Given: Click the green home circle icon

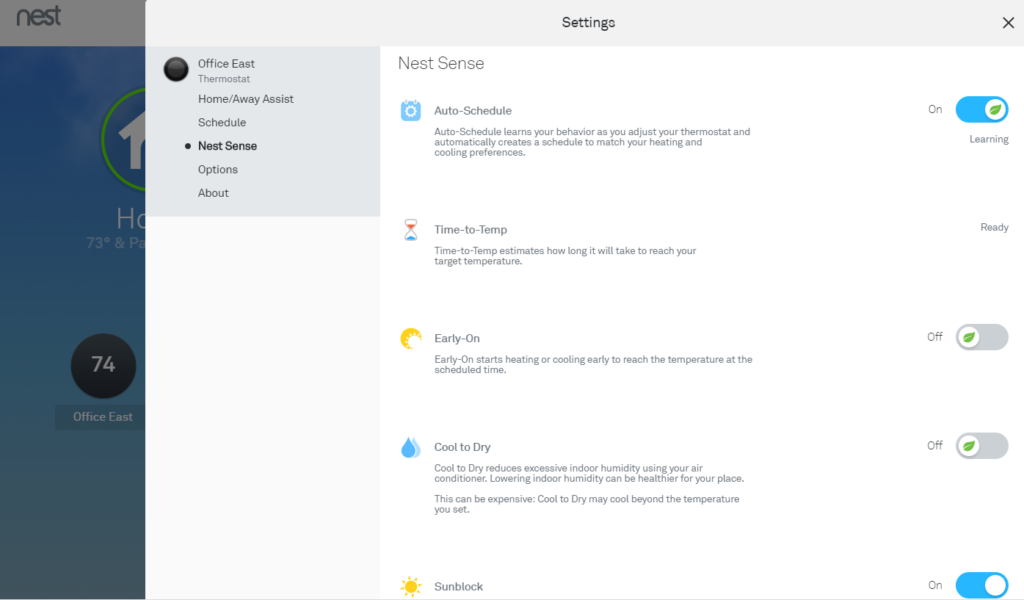Looking at the screenshot, I should (x=124, y=139).
